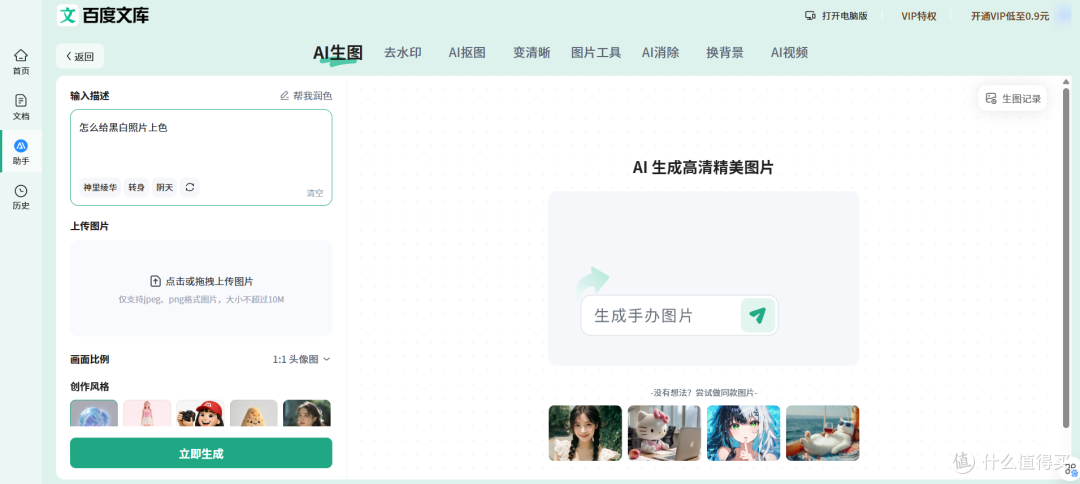The width and height of the screenshot is (1080, 484).
Task: Click the 立即生成 generate button
Action: 201,453
